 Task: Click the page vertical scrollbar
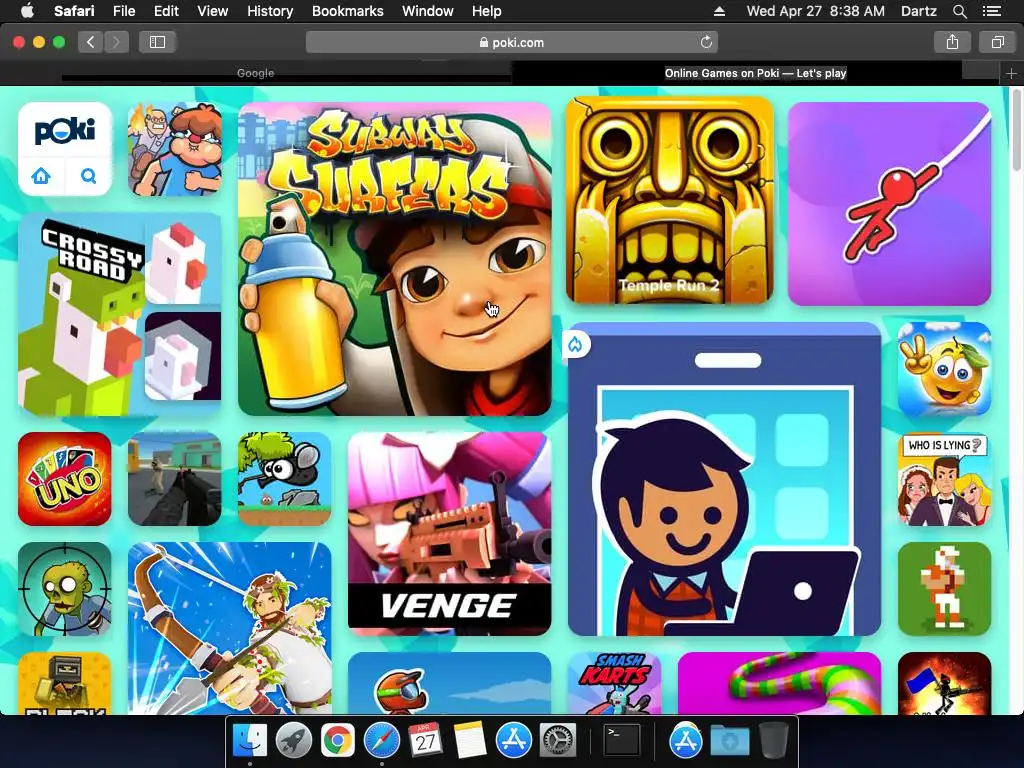1017,131
